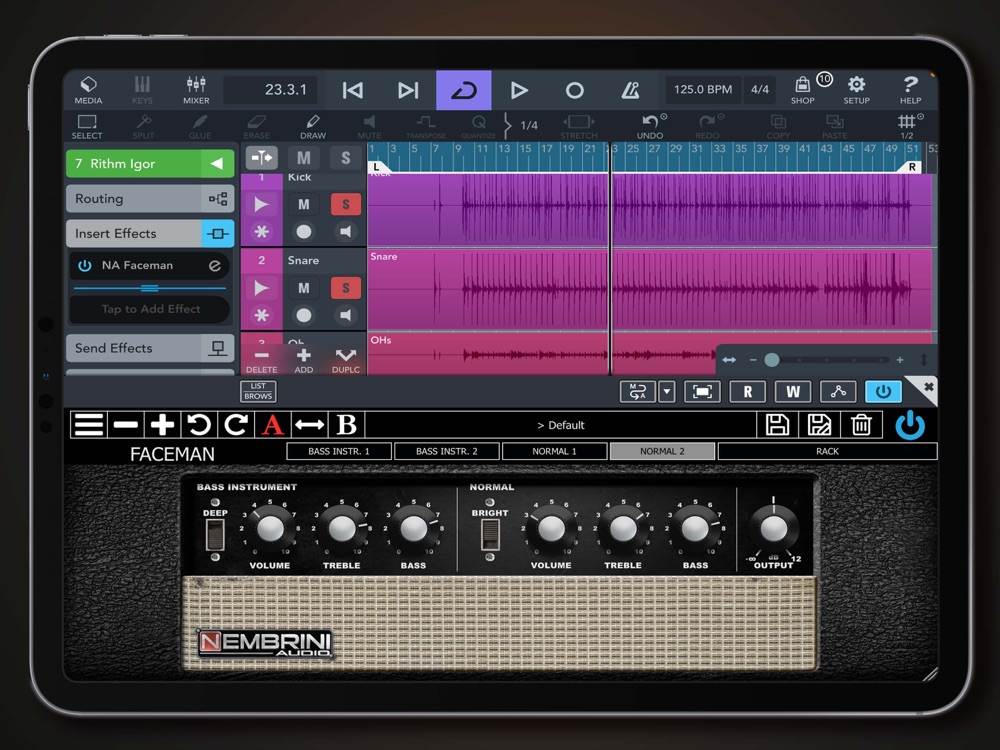Change the 4/4 time signature

pos(760,89)
